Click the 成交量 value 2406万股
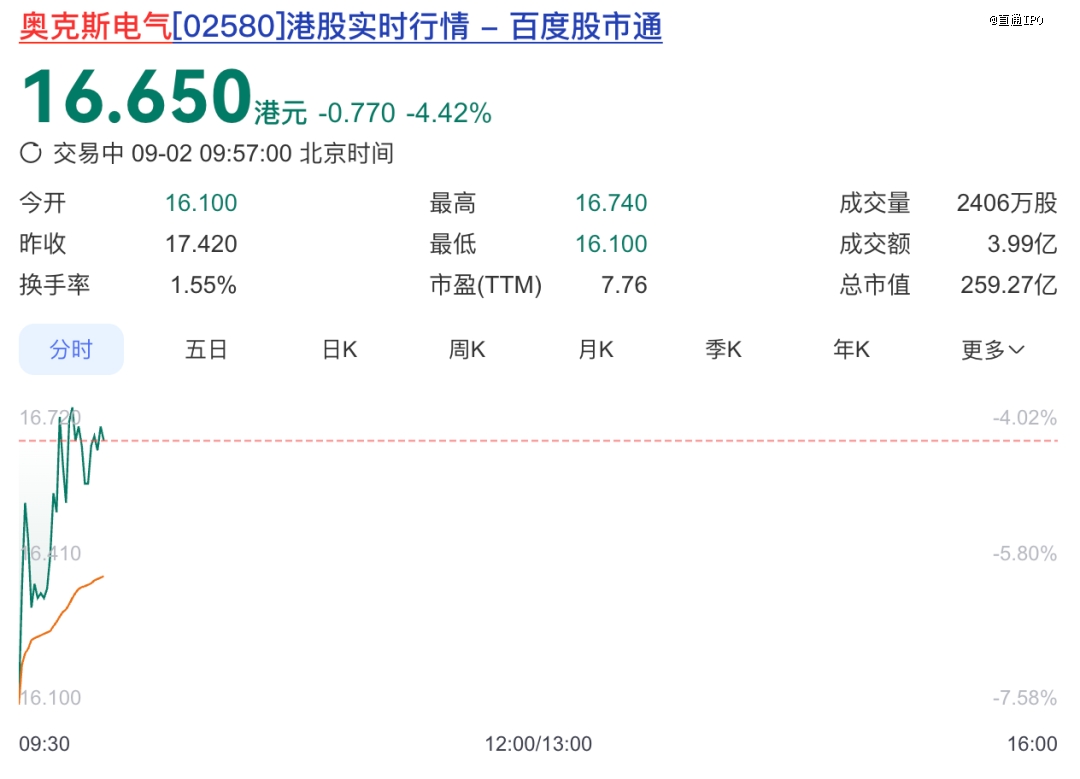The image size is (1080, 779). tap(1007, 203)
